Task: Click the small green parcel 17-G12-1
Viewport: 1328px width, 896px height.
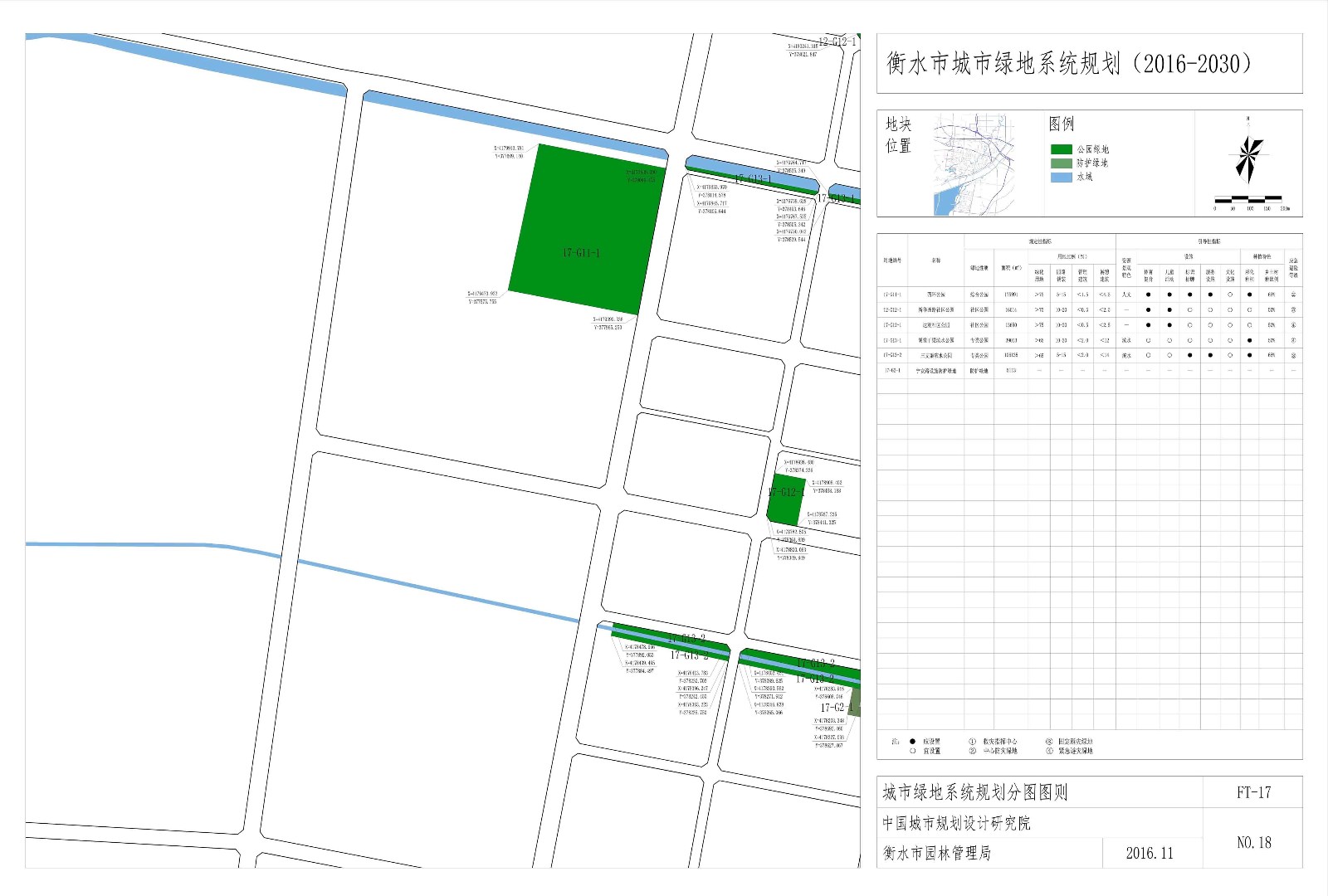Action: 785,499
